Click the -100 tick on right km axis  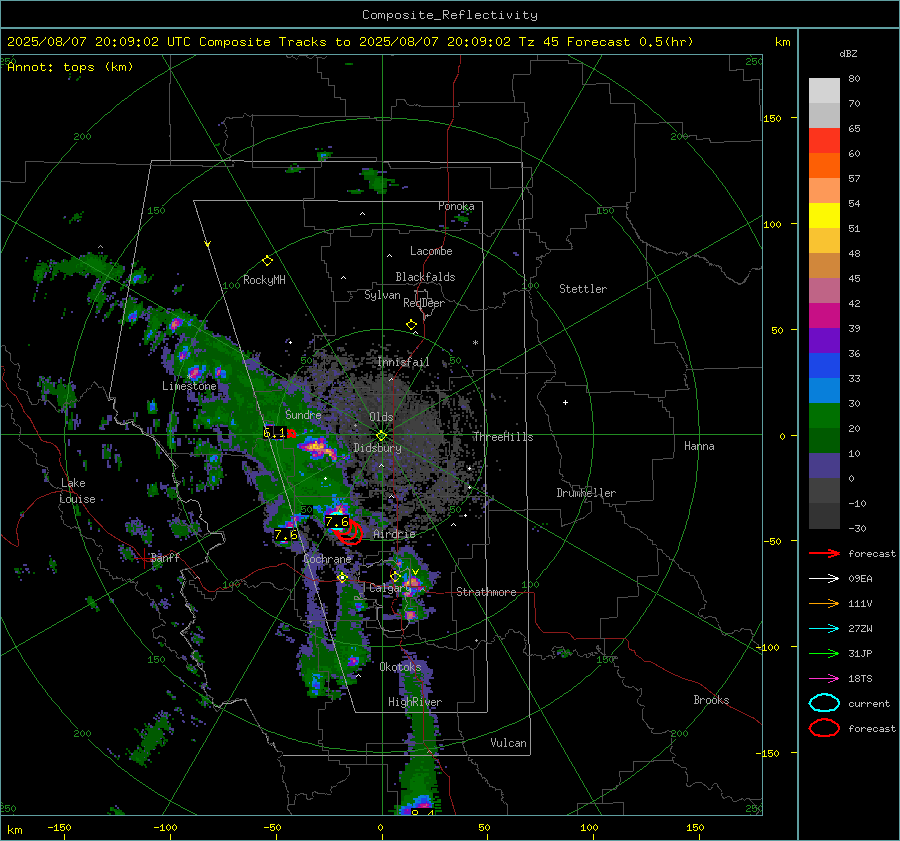pyautogui.click(x=767, y=648)
